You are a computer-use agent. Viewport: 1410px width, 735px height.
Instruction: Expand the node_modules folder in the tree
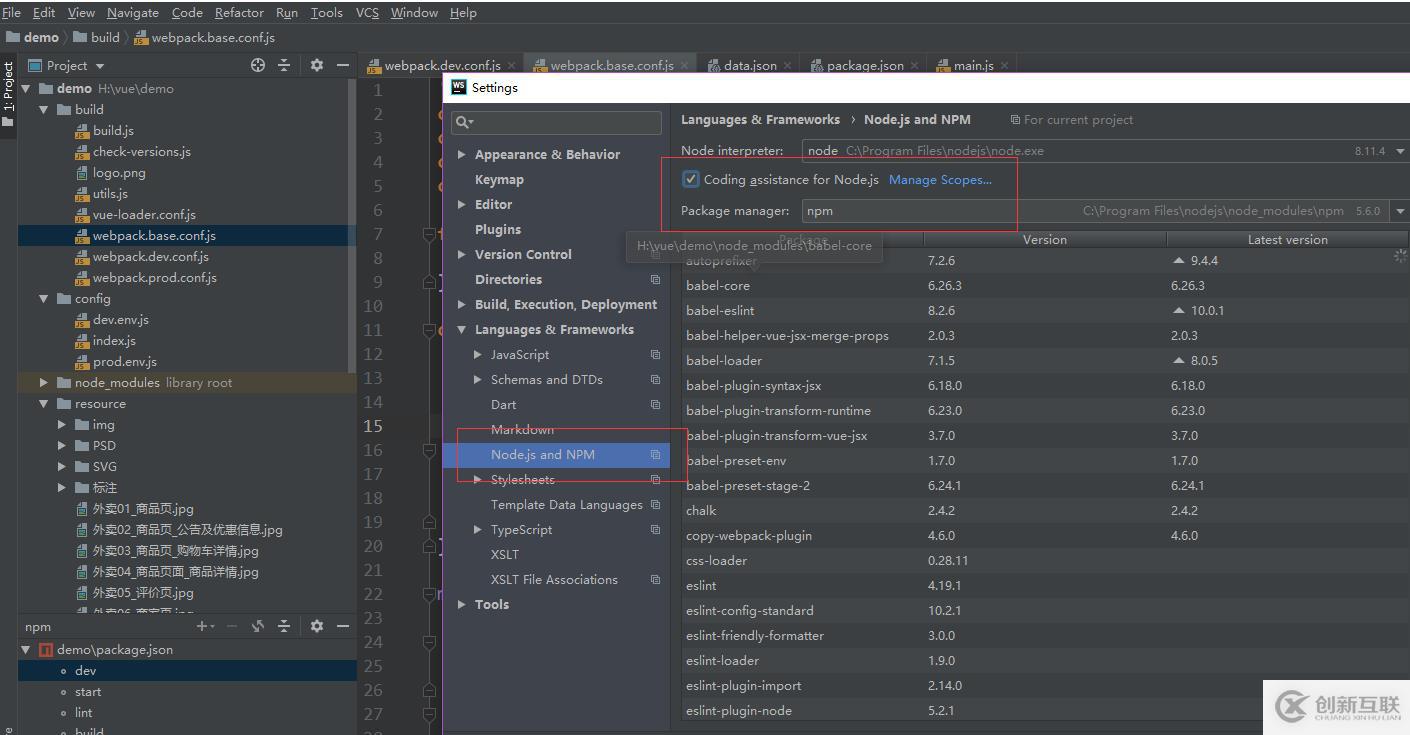[x=44, y=383]
